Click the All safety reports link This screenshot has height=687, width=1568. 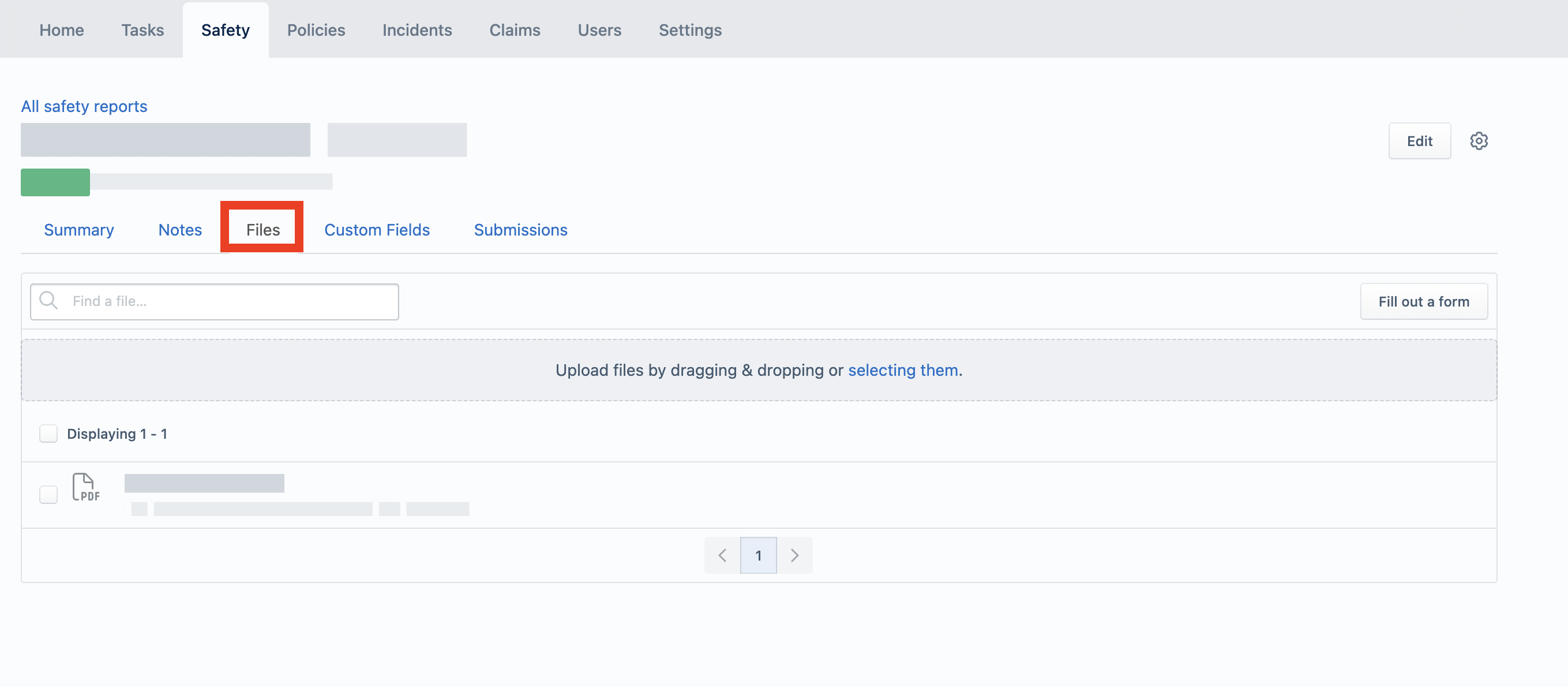[x=84, y=106]
